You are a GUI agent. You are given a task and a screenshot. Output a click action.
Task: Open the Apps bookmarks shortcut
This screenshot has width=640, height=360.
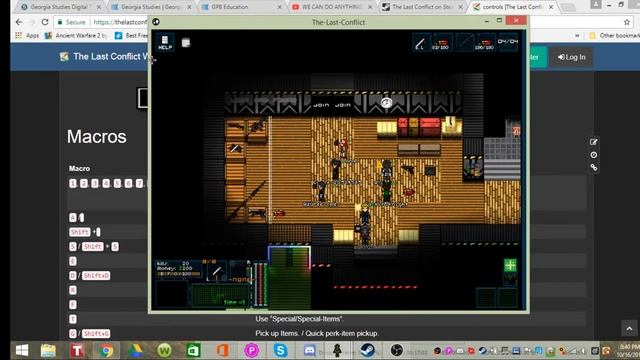27,36
